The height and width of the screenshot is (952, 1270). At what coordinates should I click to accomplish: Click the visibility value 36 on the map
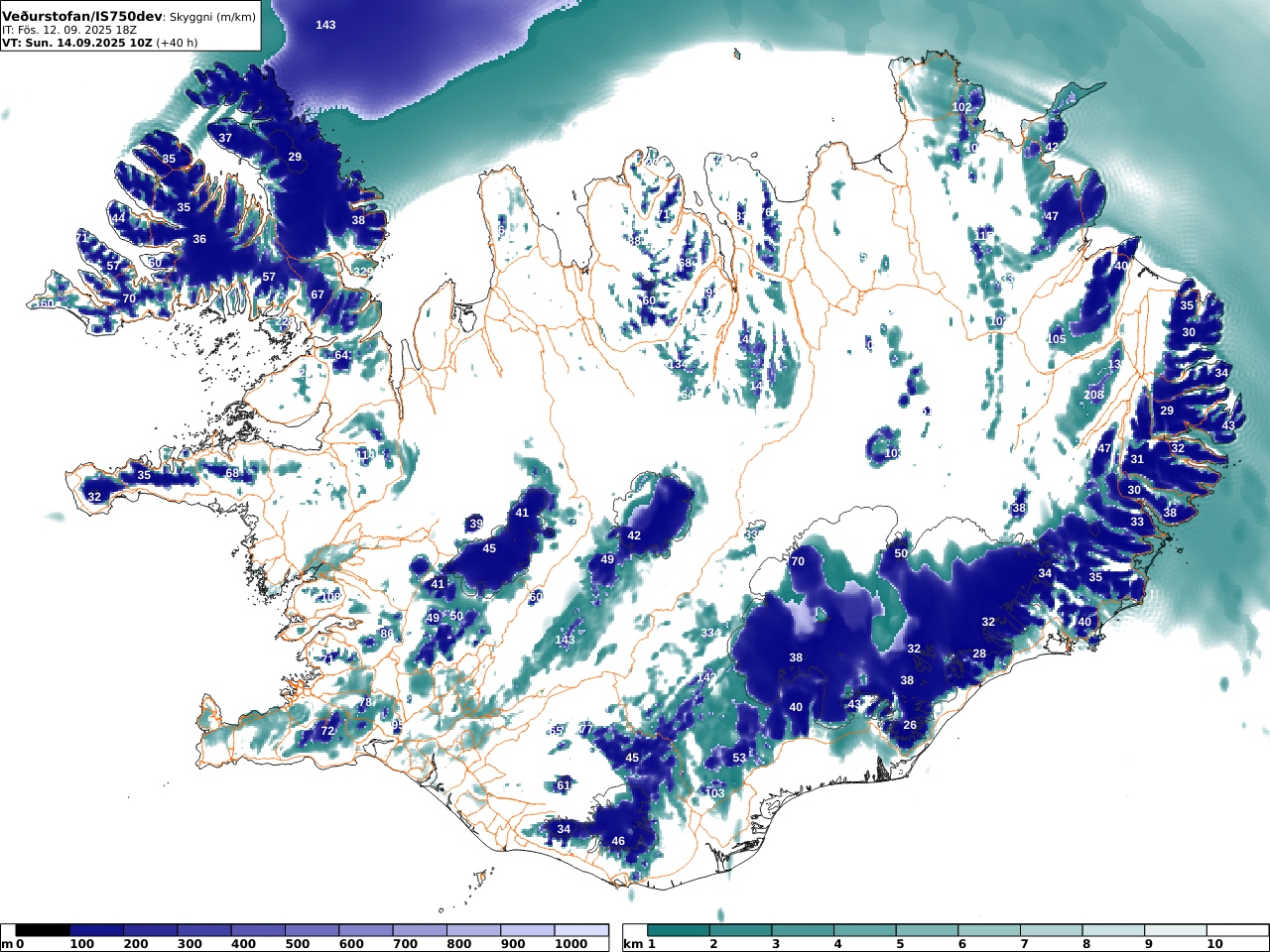click(x=199, y=239)
